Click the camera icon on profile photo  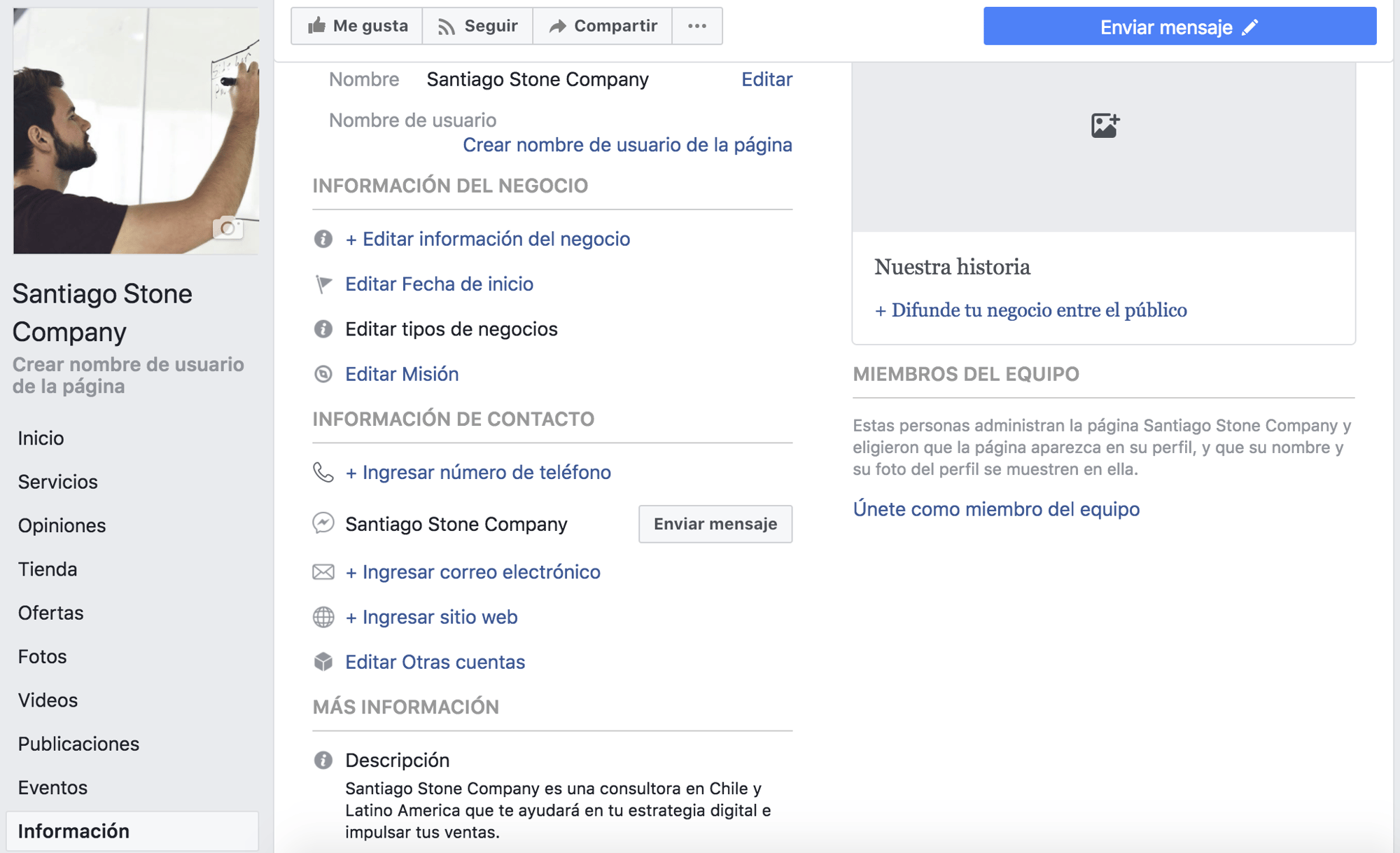[x=227, y=228]
